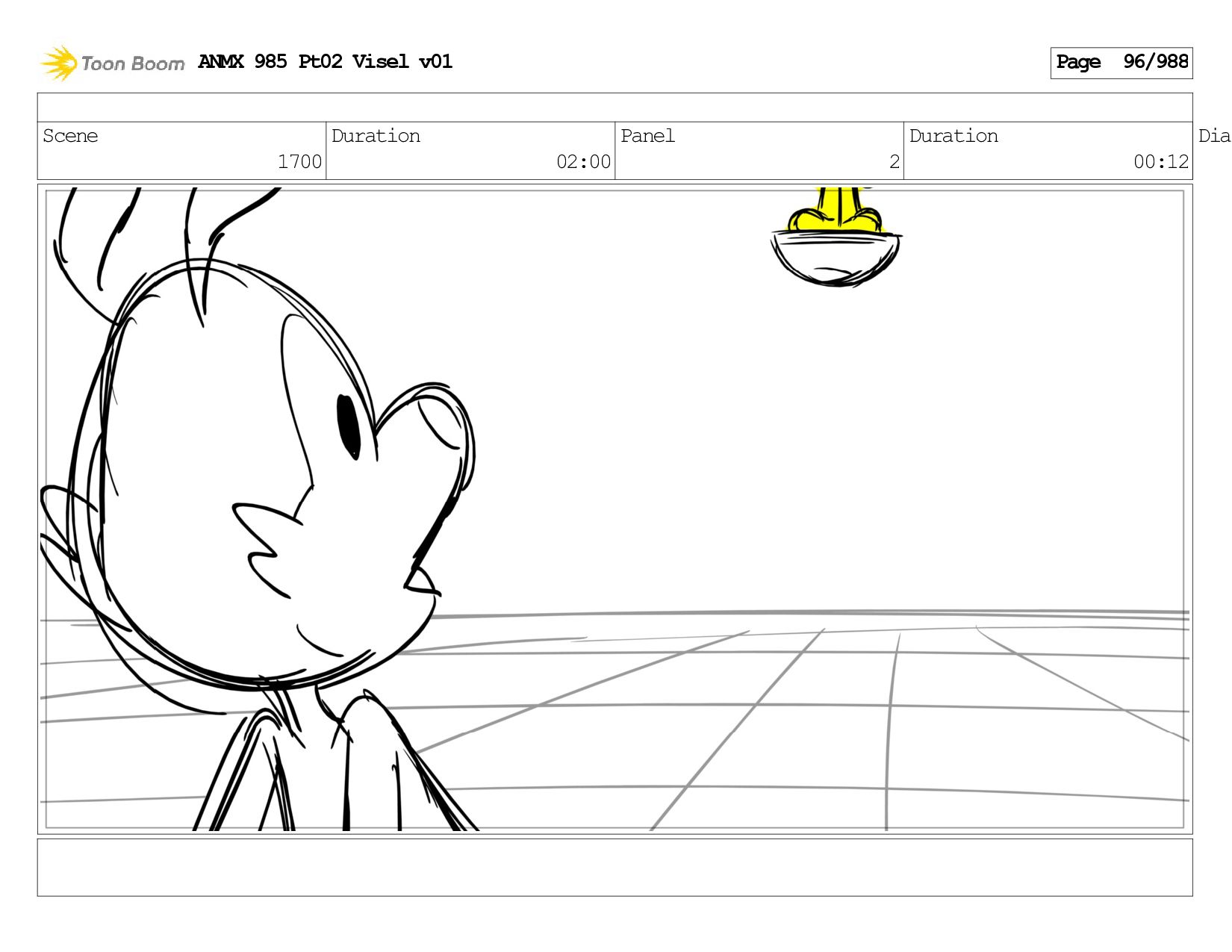The width and height of the screenshot is (1232, 952).
Task: Click the 'Panel' label
Action: tap(647, 136)
